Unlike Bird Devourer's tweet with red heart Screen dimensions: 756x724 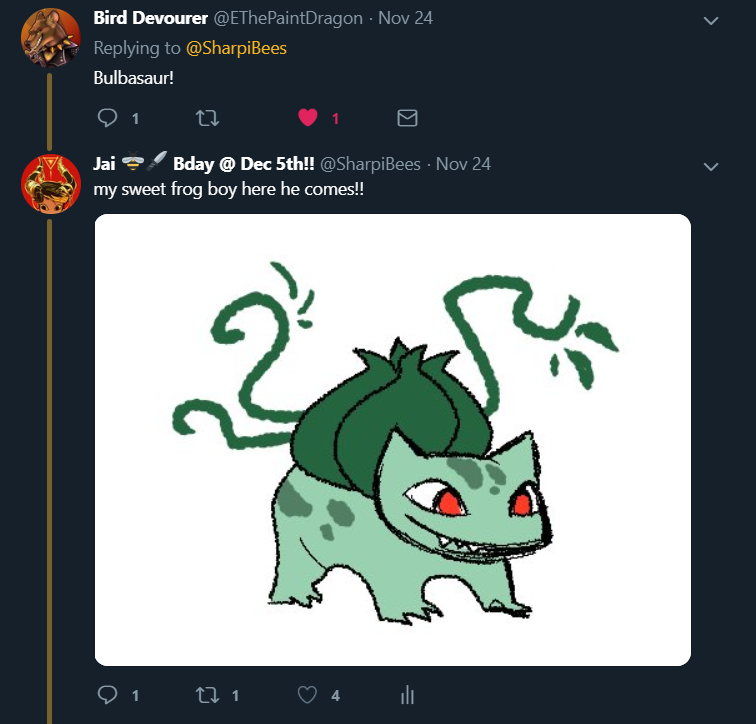pos(308,118)
